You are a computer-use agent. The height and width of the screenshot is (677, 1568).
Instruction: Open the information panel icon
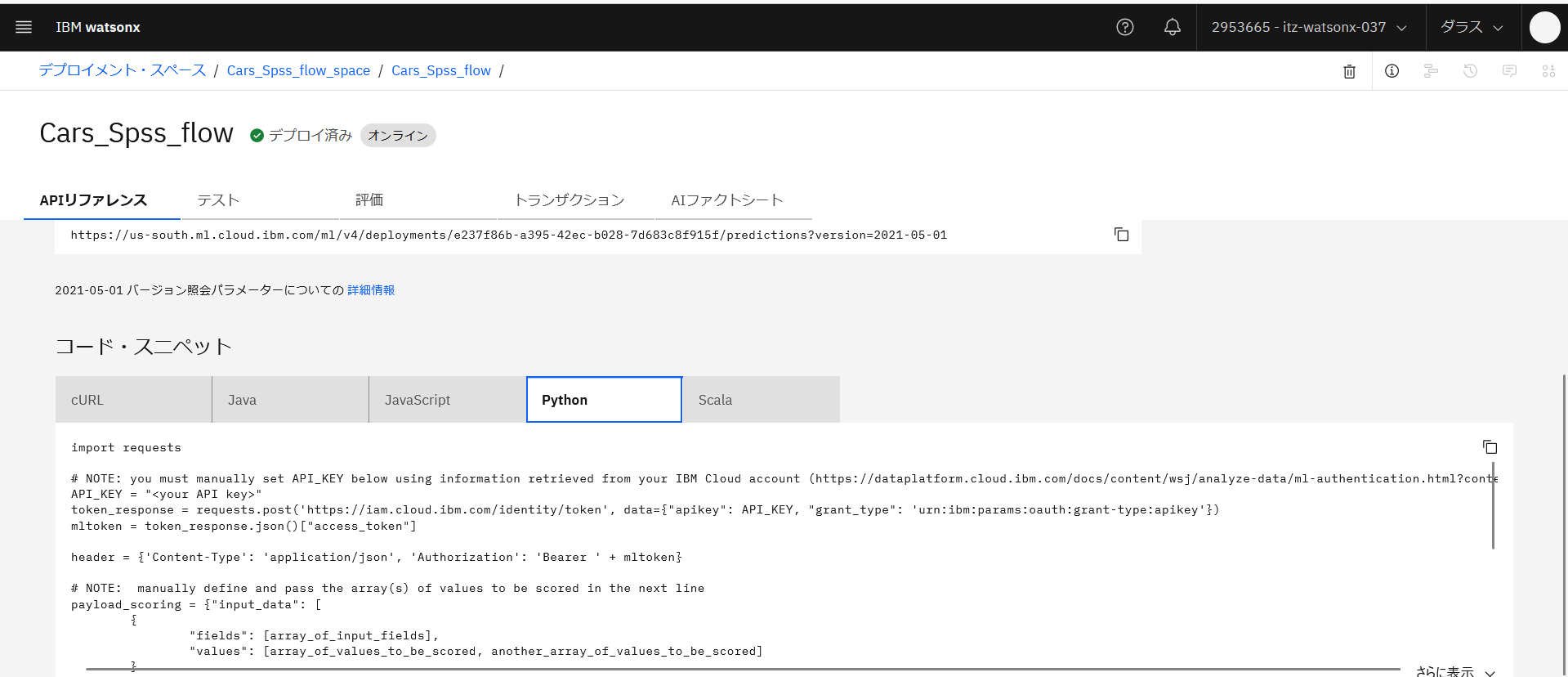[x=1392, y=71]
